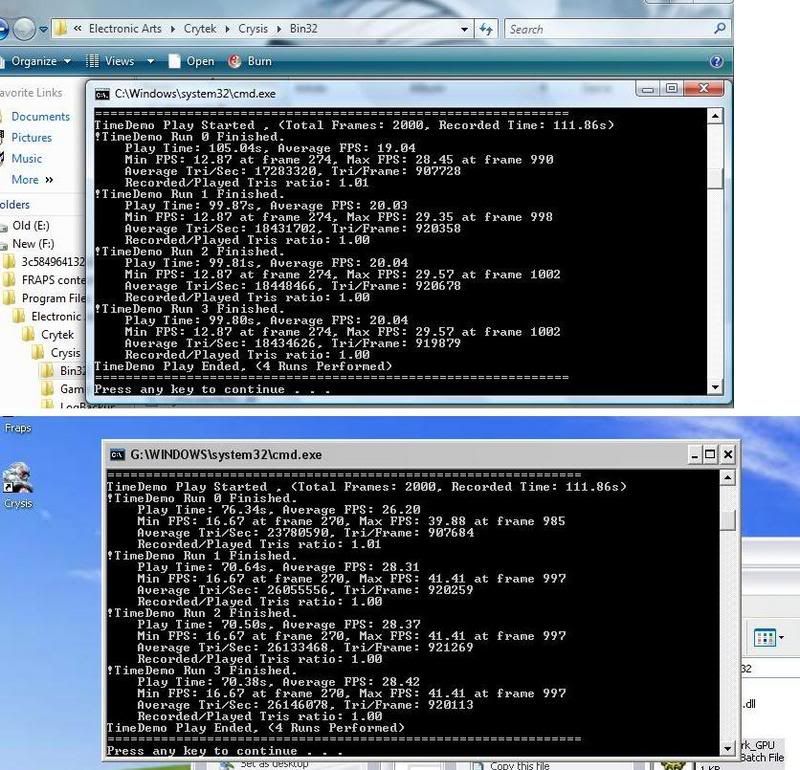Select the Program Files folder in tree
800x770 pixels.
point(53,298)
